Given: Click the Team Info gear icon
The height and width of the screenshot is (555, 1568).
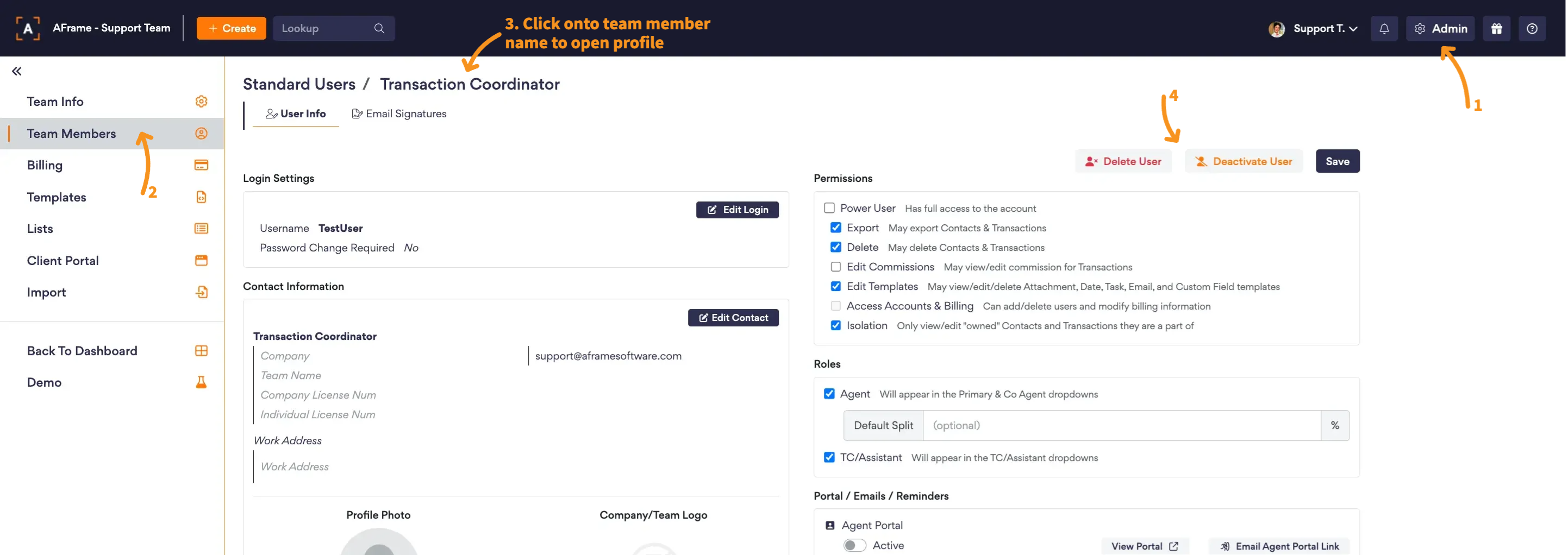Looking at the screenshot, I should point(201,102).
